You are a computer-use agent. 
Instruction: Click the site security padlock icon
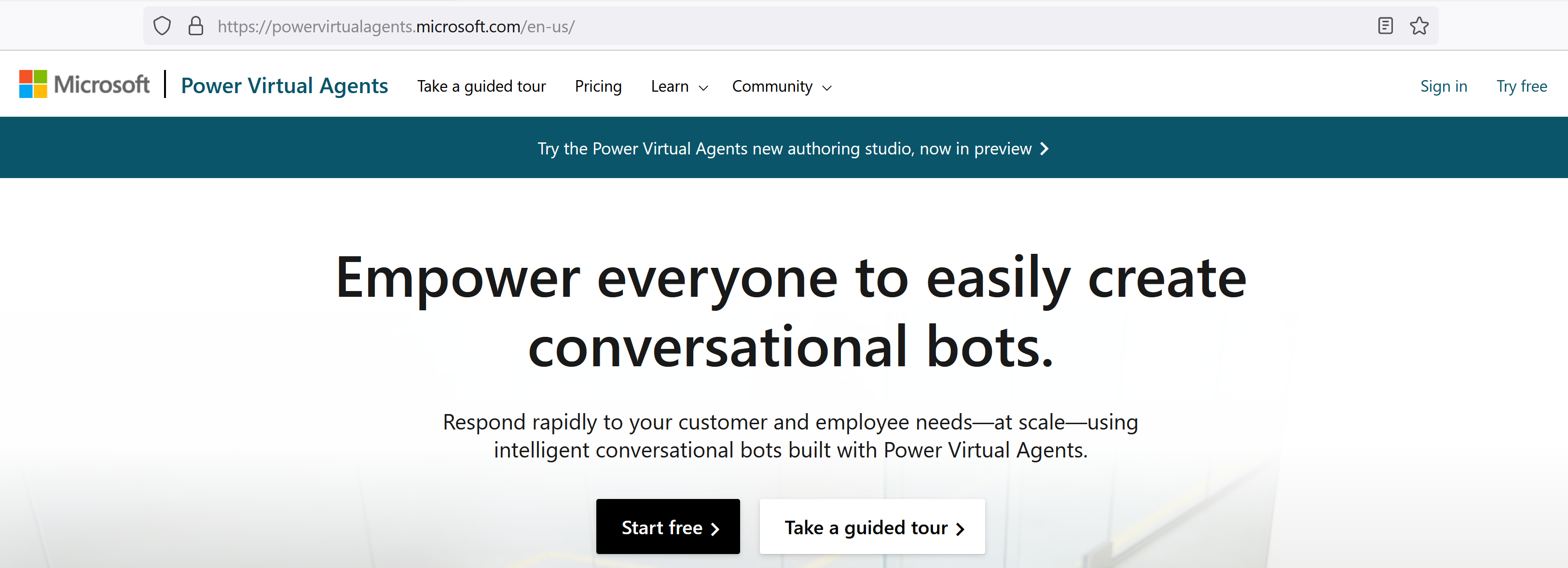pyautogui.click(x=195, y=26)
